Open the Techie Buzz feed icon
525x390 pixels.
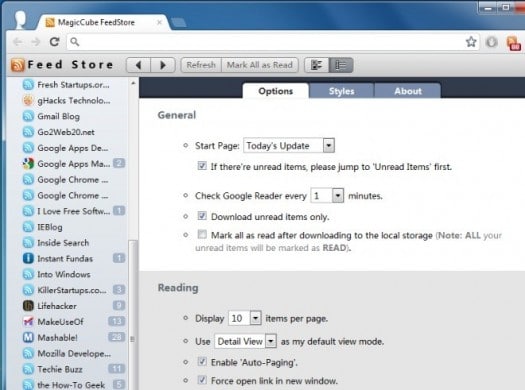[28, 369]
